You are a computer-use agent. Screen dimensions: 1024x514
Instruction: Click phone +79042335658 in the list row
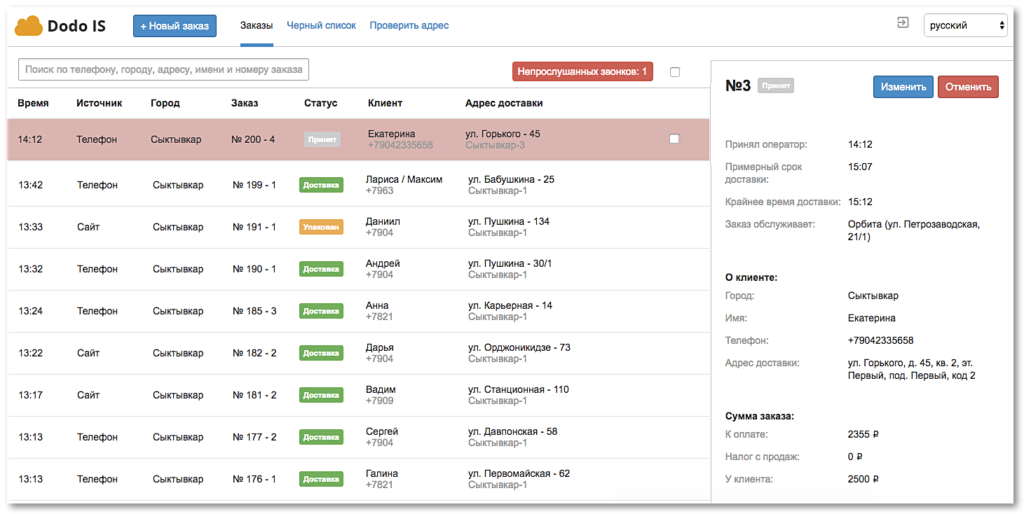click(400, 145)
